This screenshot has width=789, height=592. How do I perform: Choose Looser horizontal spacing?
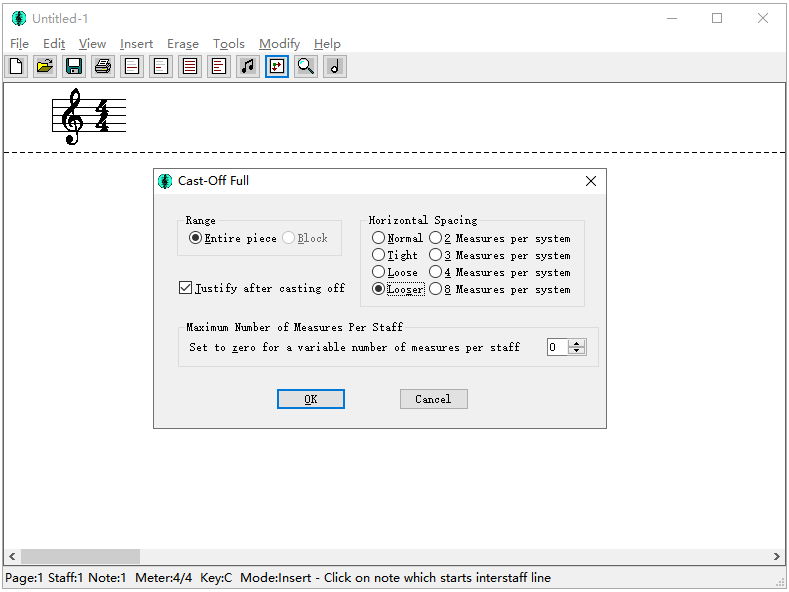click(398, 289)
